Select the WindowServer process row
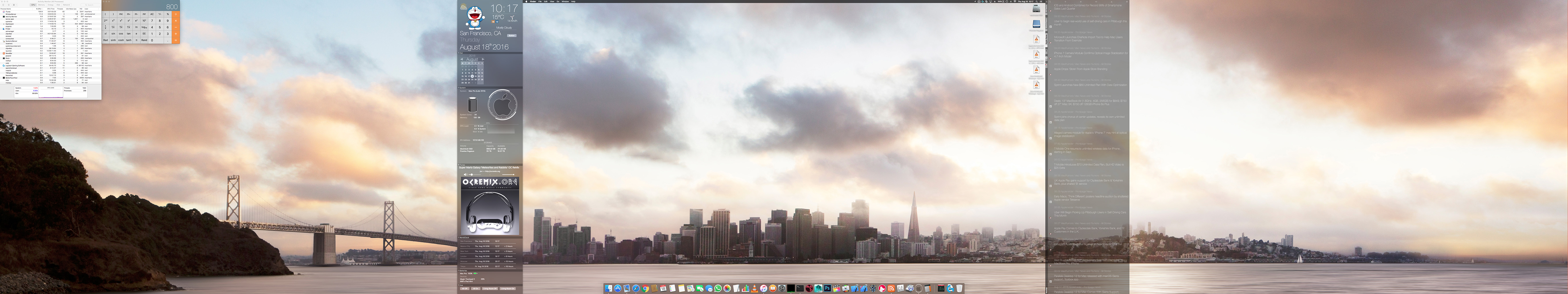The width and height of the screenshot is (1568, 294). 51,14
